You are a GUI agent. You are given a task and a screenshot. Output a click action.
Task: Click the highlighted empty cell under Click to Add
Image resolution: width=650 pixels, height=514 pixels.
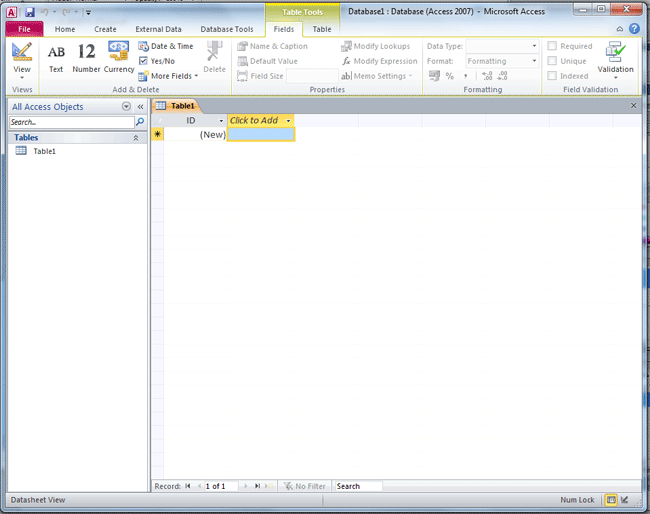(x=261, y=134)
